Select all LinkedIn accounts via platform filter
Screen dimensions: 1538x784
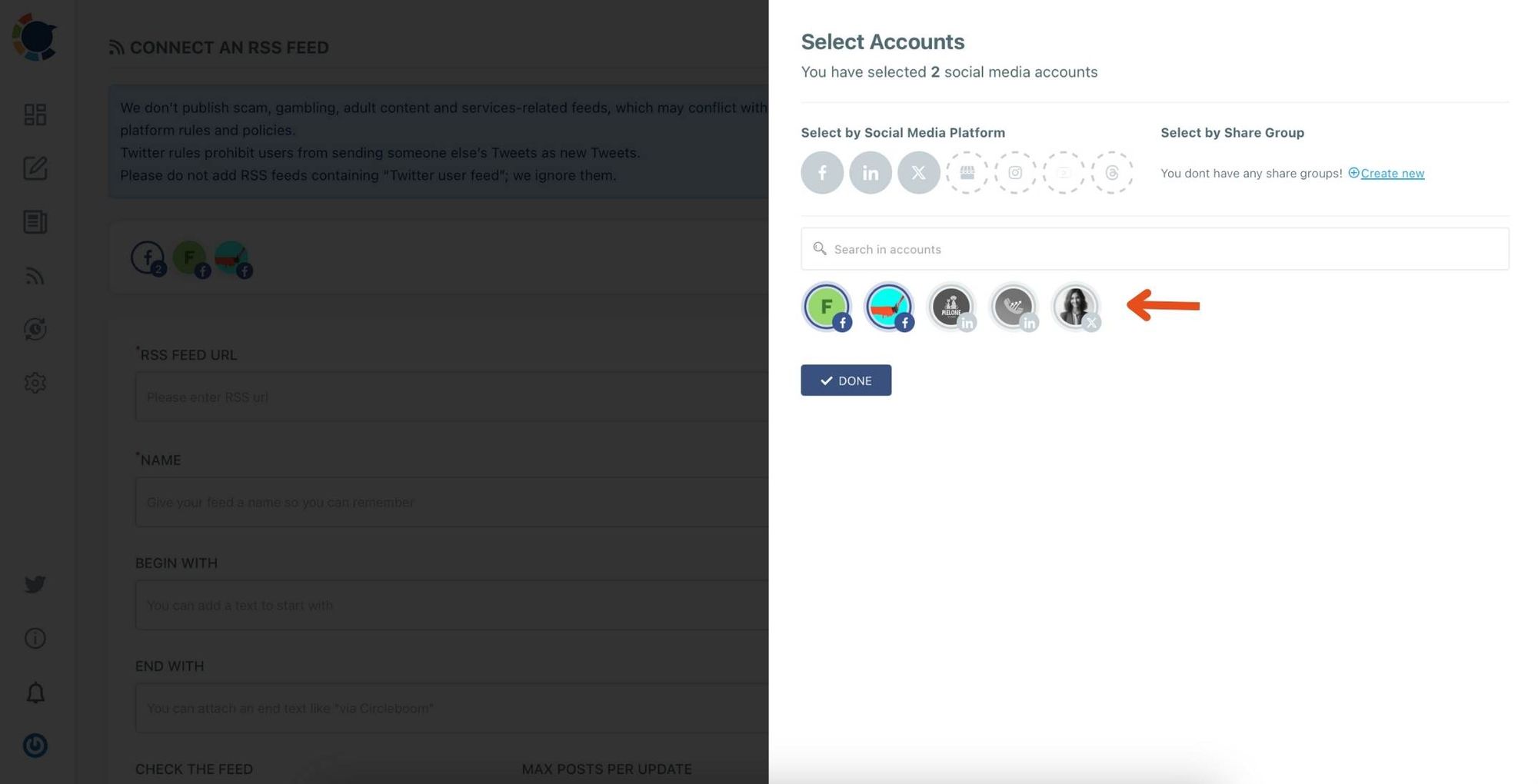871,172
